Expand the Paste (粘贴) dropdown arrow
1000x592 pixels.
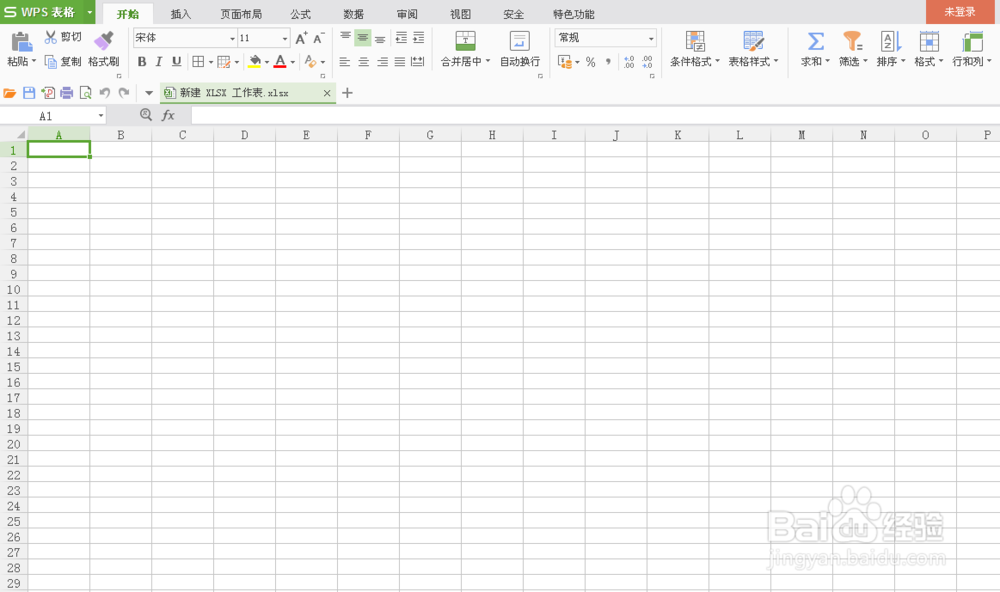(34, 61)
